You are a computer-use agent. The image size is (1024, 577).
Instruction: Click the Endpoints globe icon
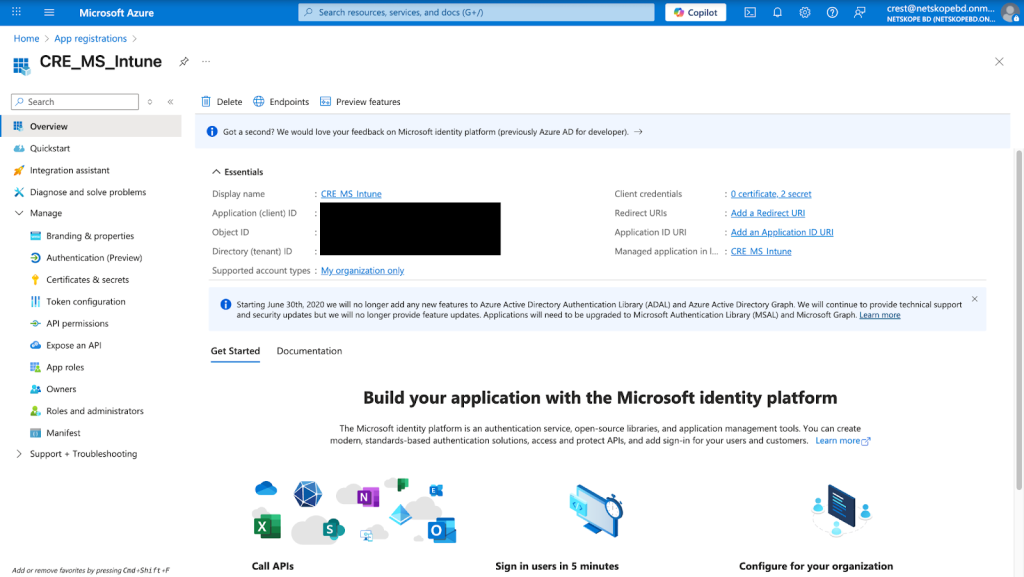coord(259,101)
